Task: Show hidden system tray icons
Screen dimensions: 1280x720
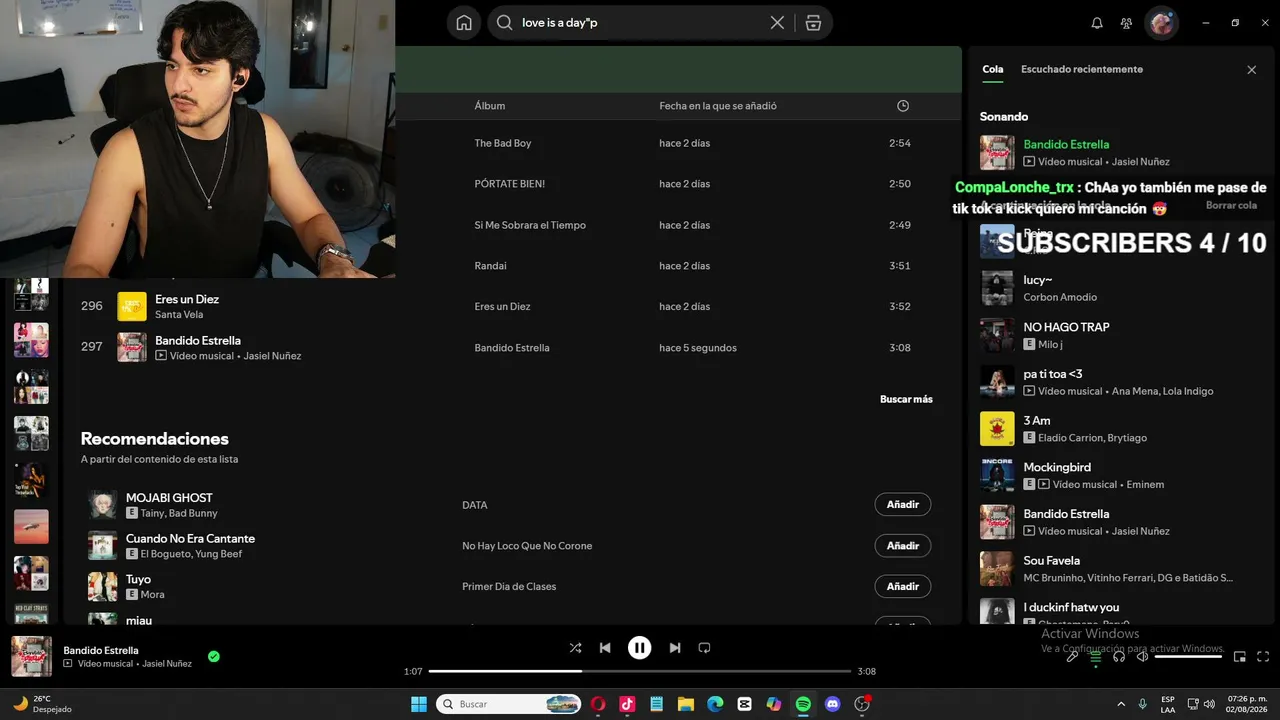Action: coord(1121,704)
